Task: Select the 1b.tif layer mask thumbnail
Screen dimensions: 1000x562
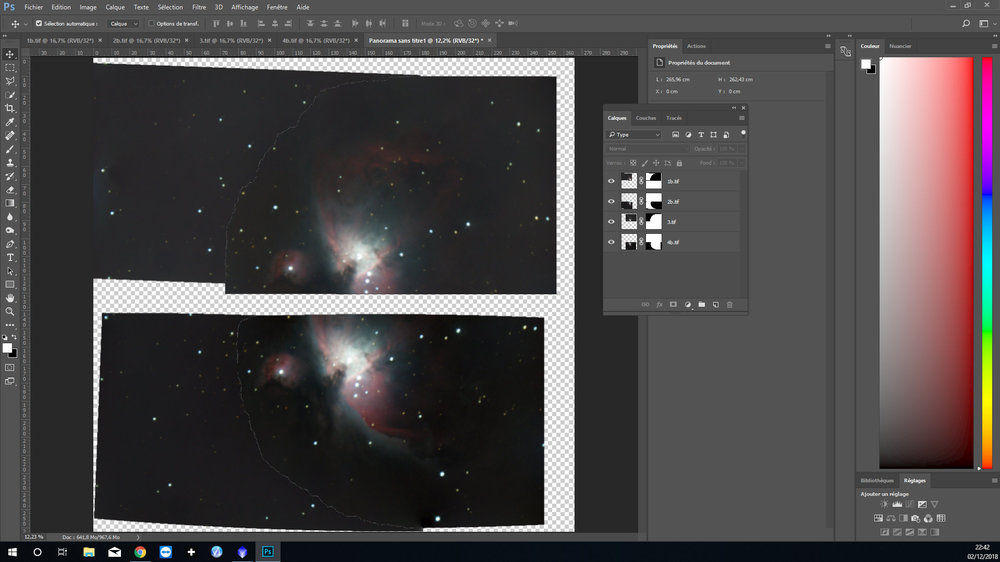Action: (x=654, y=181)
